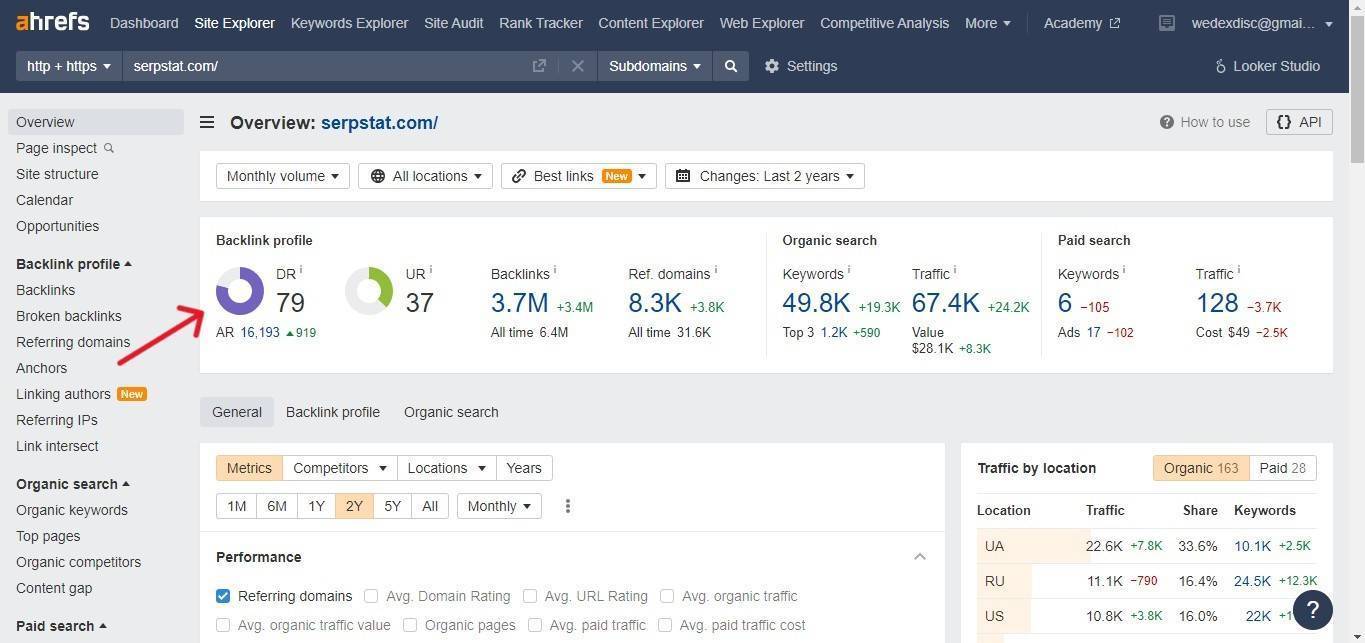Open the API button
Screen dimensions: 1365x643
1299,122
